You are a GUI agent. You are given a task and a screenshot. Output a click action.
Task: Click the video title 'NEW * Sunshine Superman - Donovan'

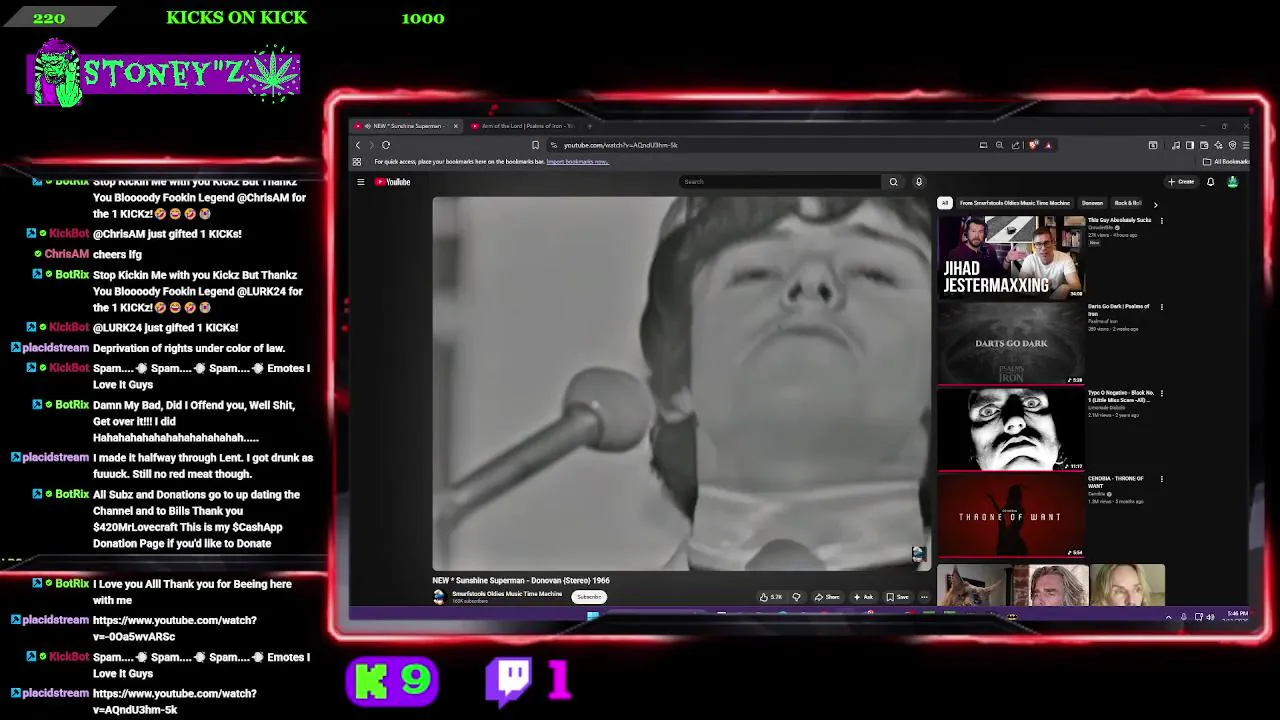click(x=521, y=580)
